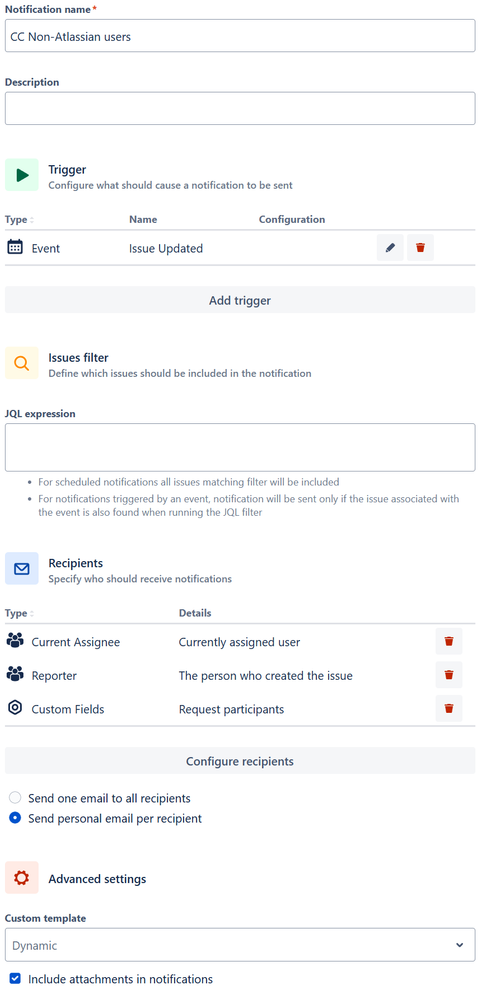Open the Custom template Dynamic dropdown

tap(240, 945)
